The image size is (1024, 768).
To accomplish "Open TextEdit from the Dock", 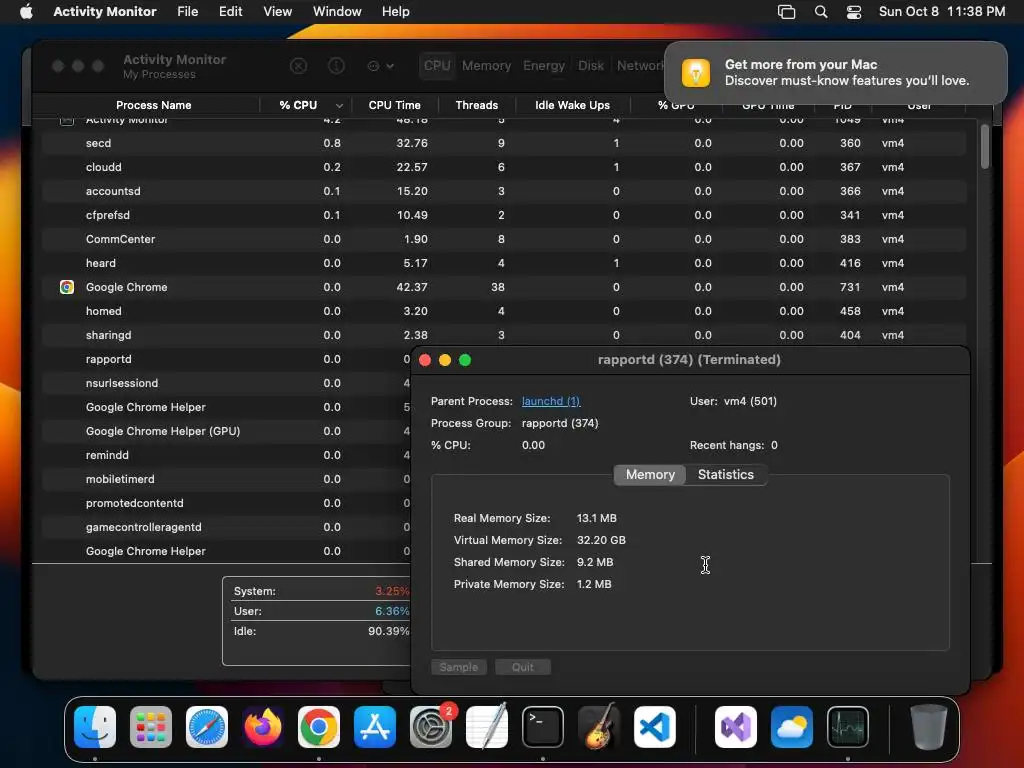I will 487,727.
